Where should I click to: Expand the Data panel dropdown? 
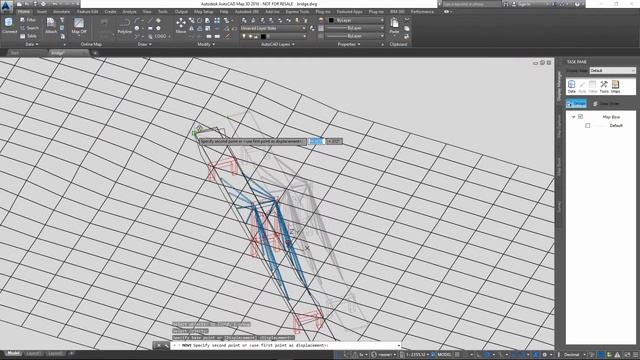[x=31, y=44]
